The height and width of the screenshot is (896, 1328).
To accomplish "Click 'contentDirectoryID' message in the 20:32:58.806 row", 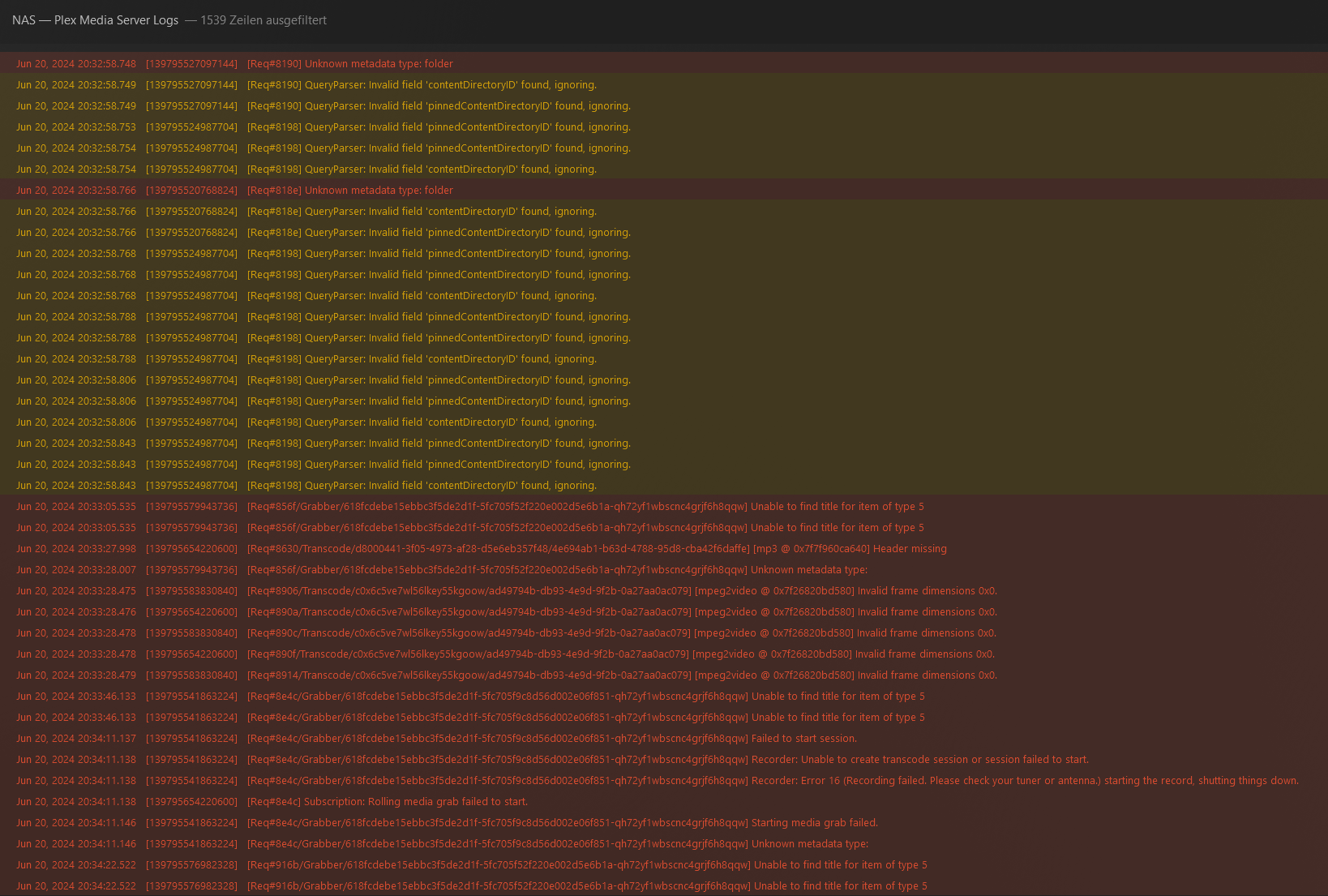I will [422, 422].
